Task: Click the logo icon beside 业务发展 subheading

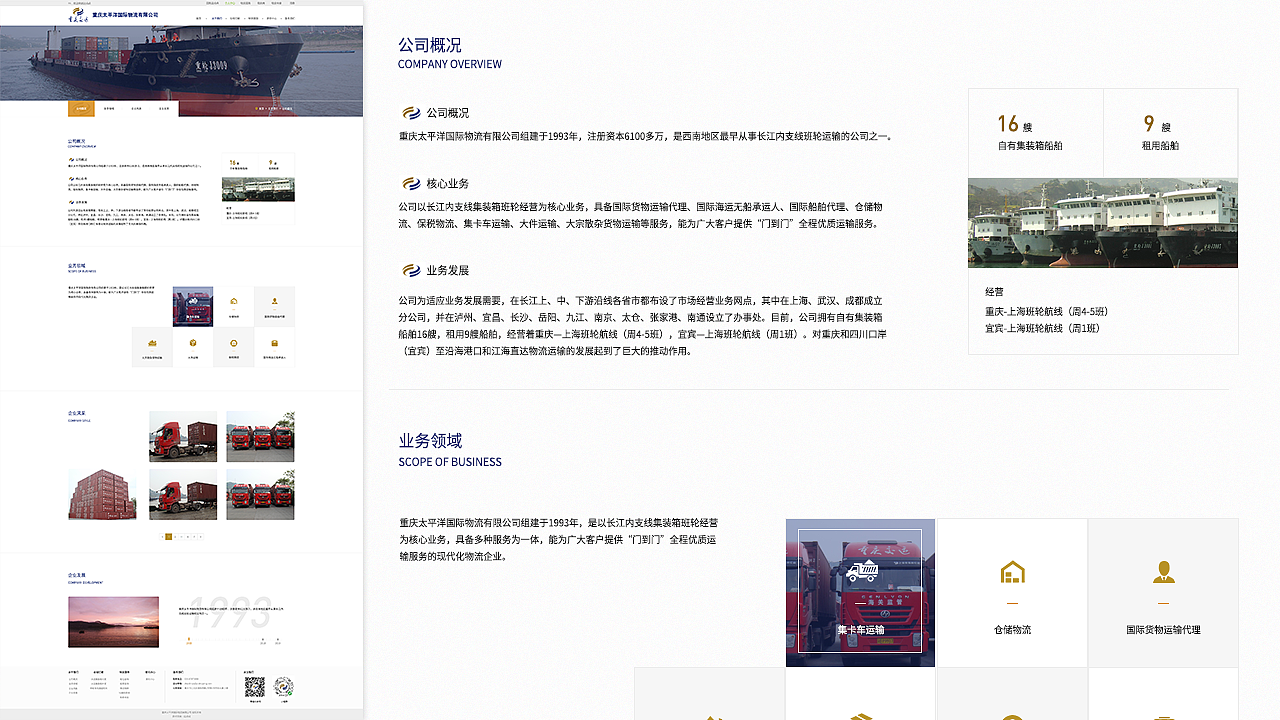Action: 411,270
